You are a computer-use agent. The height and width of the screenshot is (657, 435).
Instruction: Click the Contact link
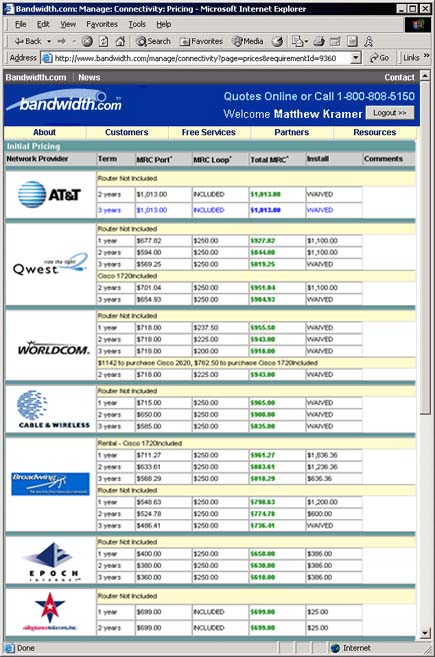(399, 77)
